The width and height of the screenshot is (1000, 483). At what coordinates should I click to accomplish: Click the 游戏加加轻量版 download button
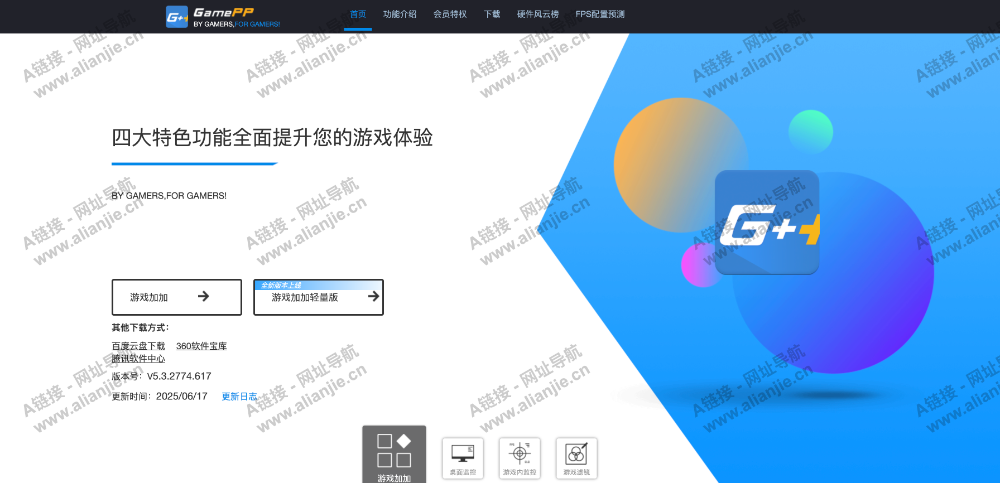coord(318,297)
